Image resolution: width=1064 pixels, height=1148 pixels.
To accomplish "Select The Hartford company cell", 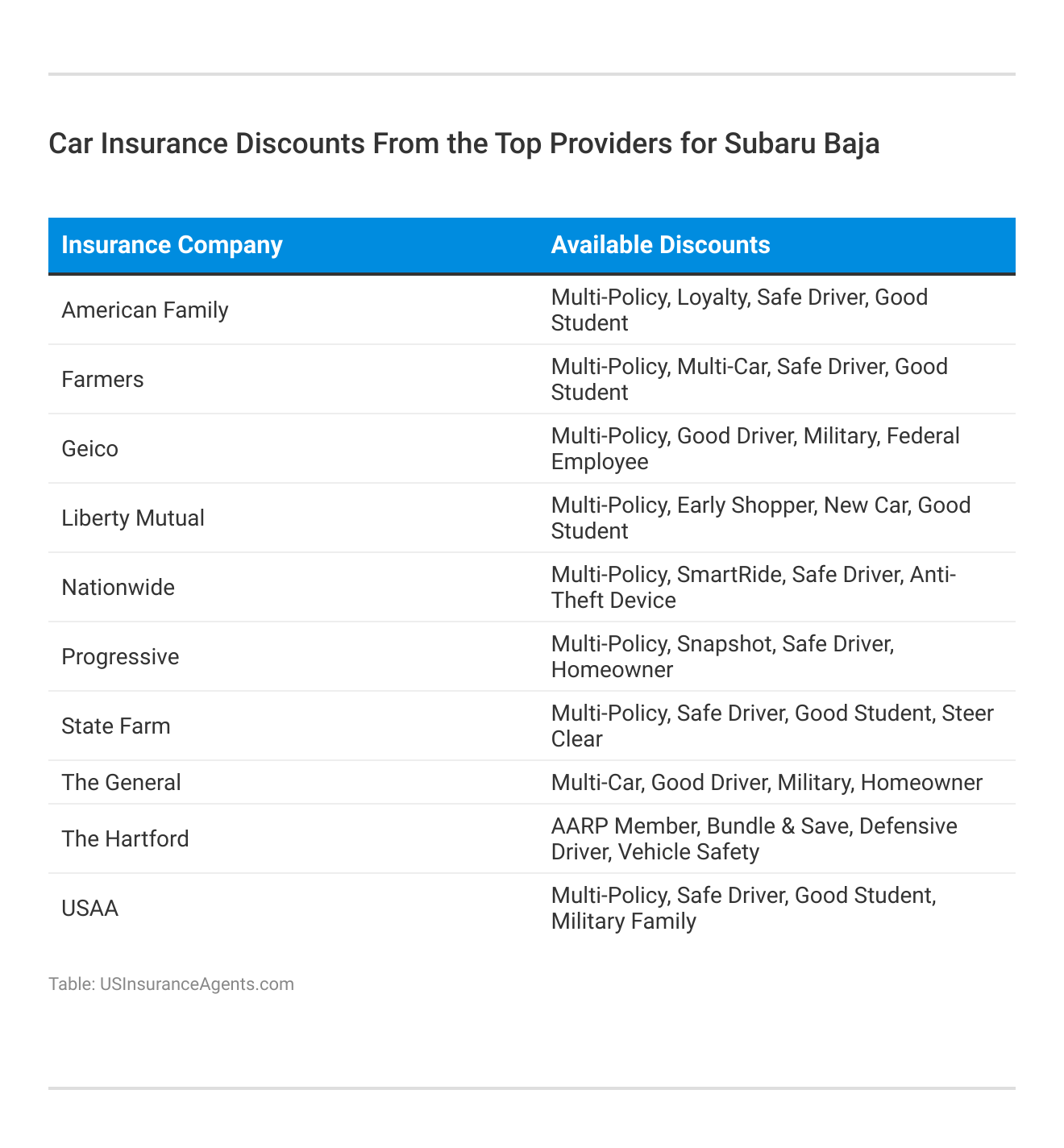I will coord(125,839).
